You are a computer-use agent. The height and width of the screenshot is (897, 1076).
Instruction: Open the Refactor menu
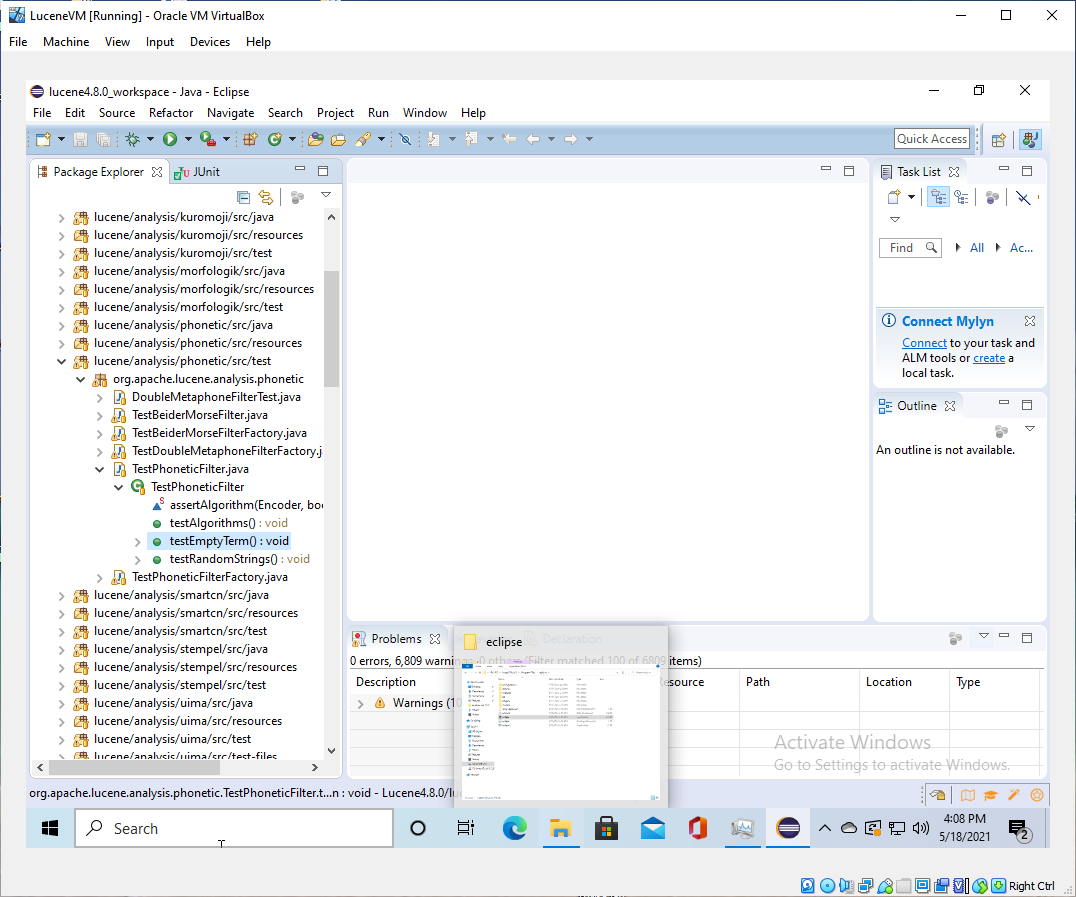[171, 113]
